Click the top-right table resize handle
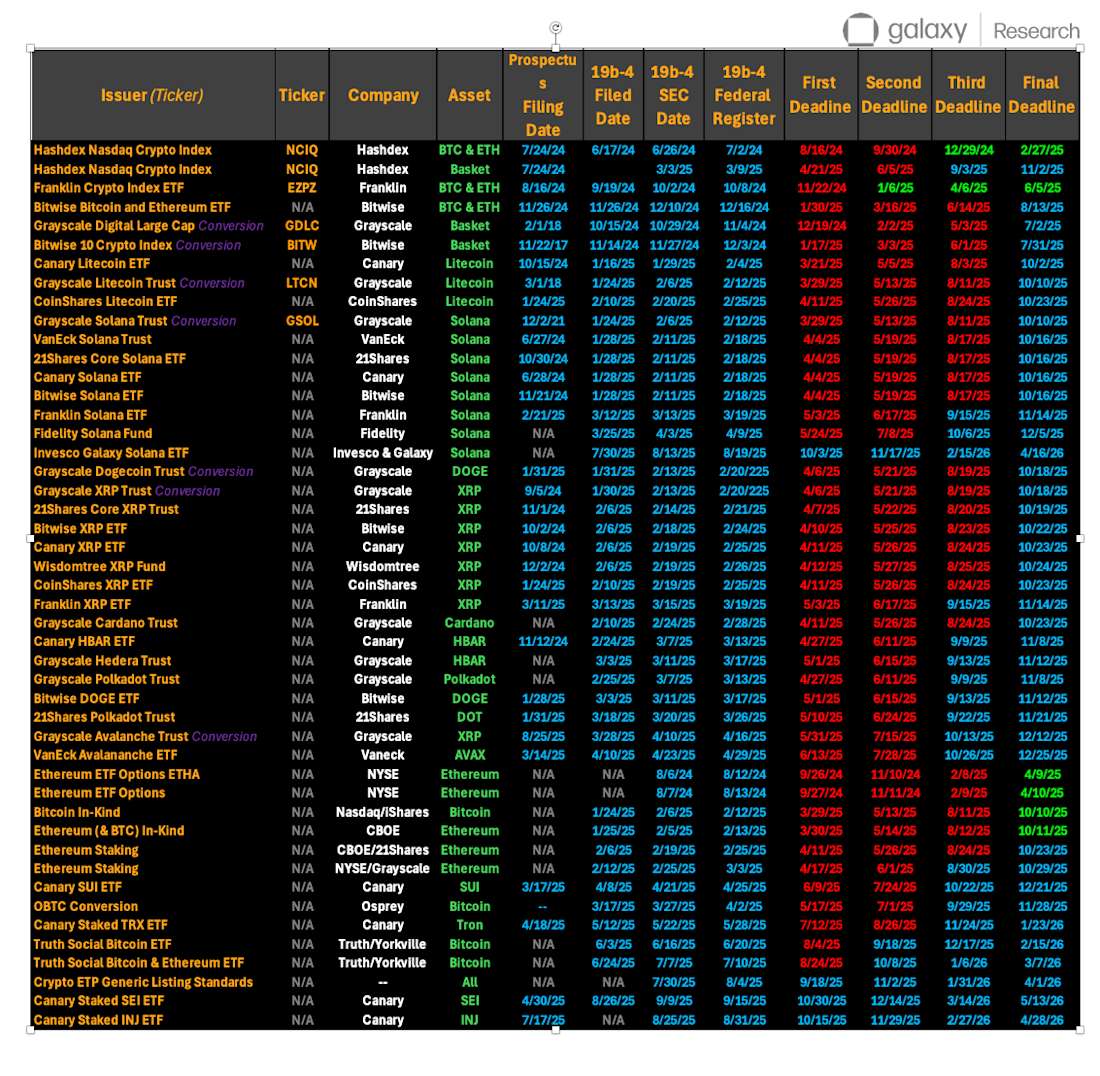Viewport: 1100px width, 1076px height. click(1081, 46)
